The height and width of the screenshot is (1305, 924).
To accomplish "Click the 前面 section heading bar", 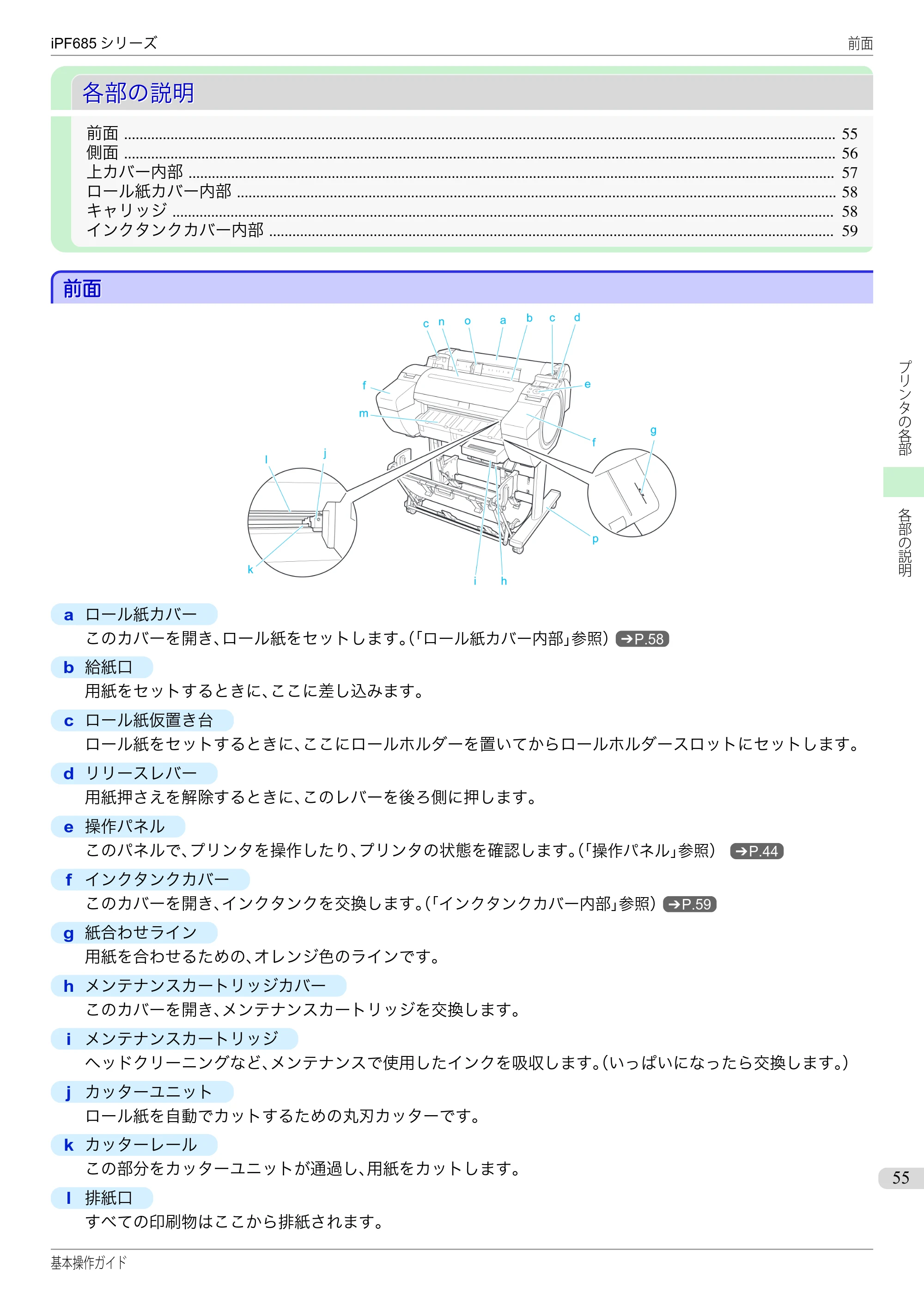I will (x=462, y=288).
